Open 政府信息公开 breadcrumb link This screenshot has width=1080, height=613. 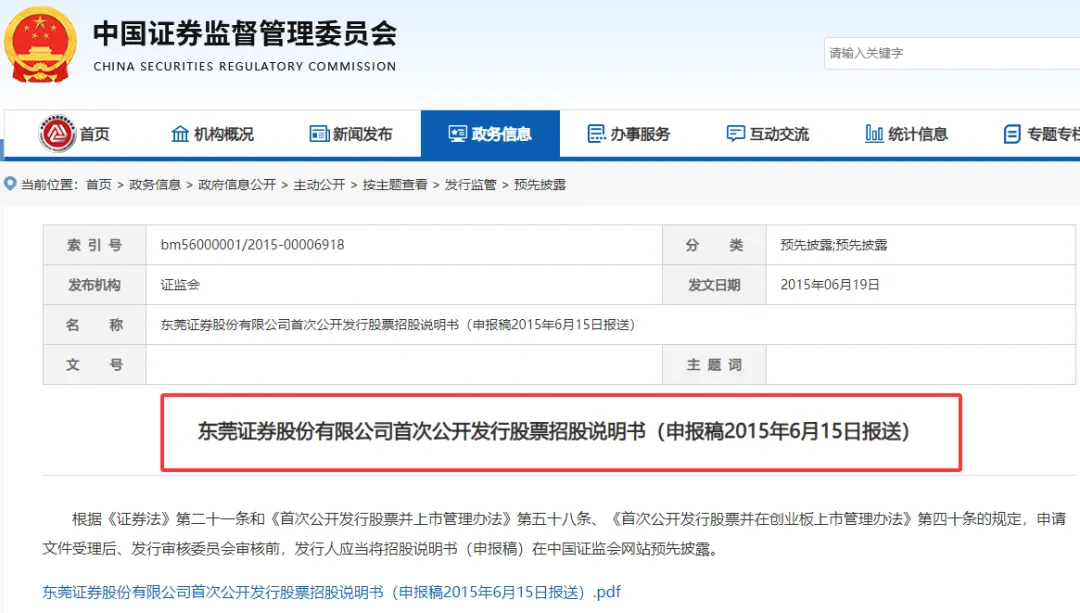point(237,185)
